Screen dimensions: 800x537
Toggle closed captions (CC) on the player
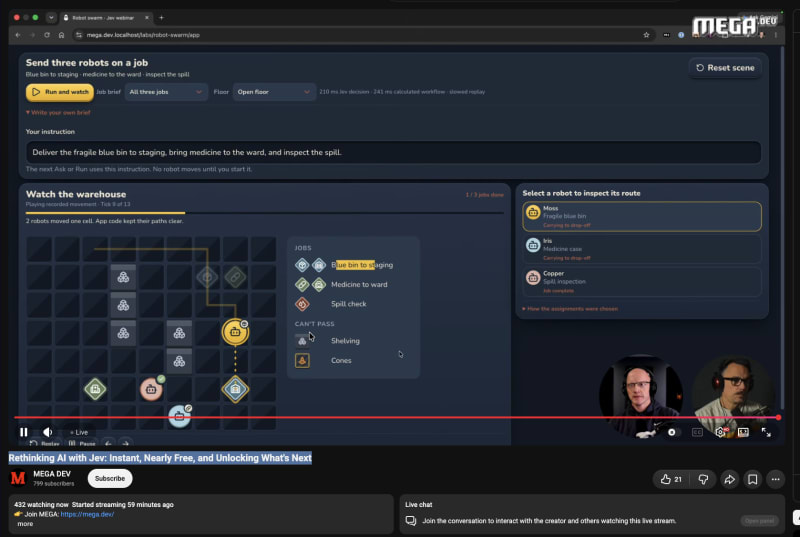coord(697,432)
